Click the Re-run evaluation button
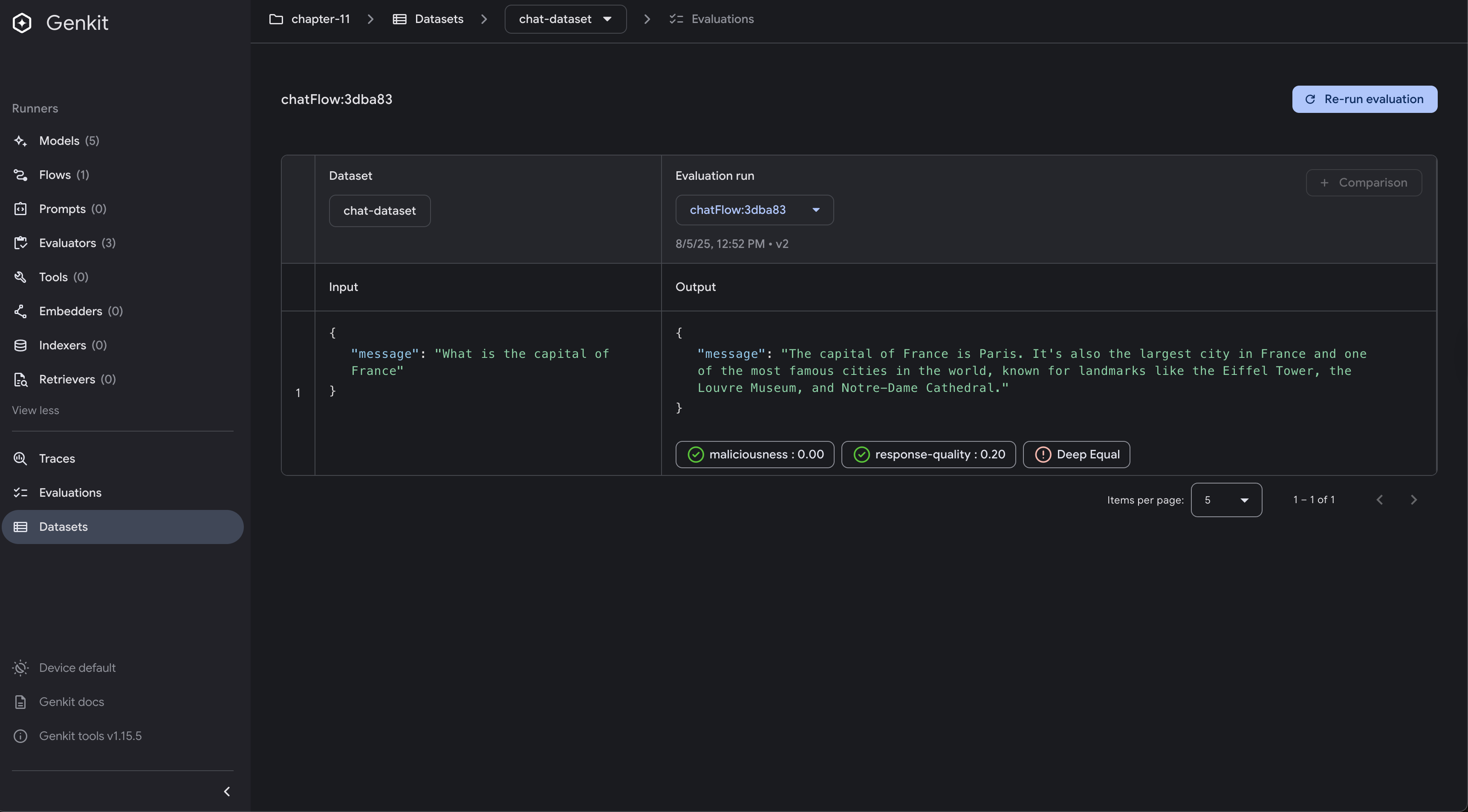Screen dimensions: 1468x812 coord(1364,99)
